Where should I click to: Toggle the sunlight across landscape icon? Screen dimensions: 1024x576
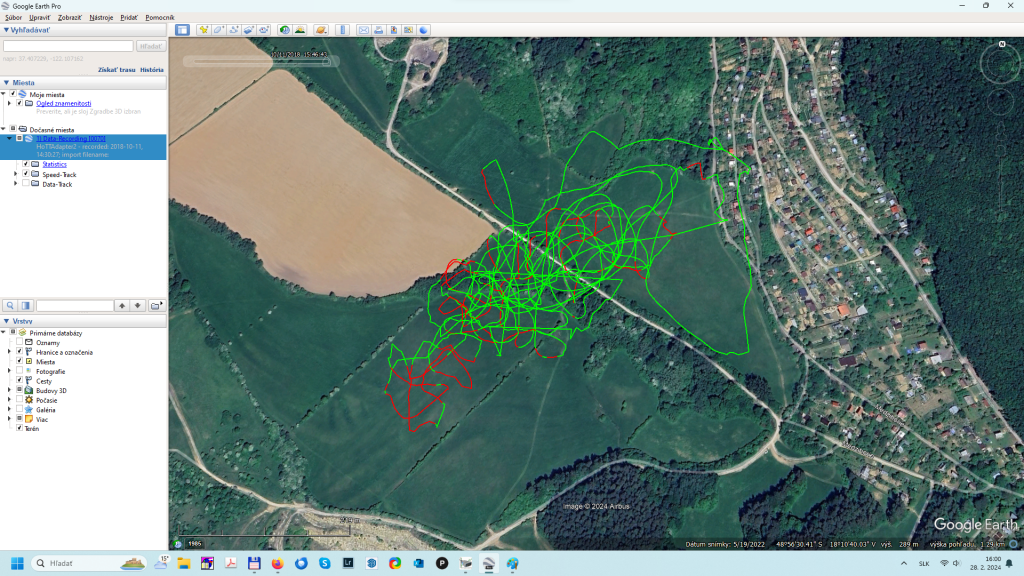coord(300,30)
